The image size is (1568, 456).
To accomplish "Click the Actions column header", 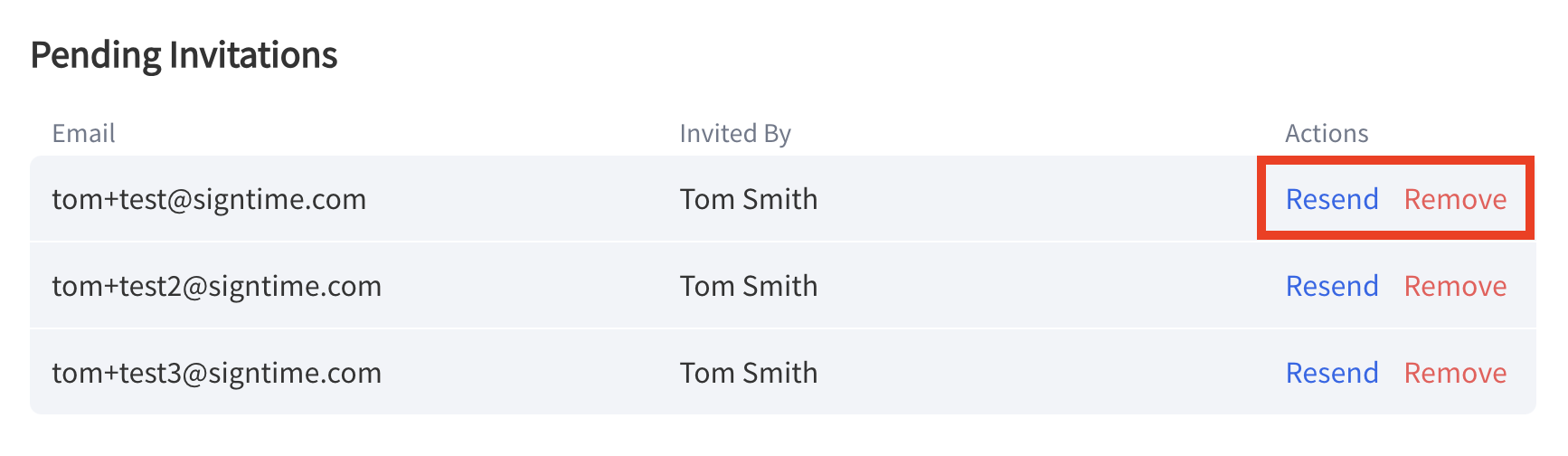I will (x=1327, y=134).
